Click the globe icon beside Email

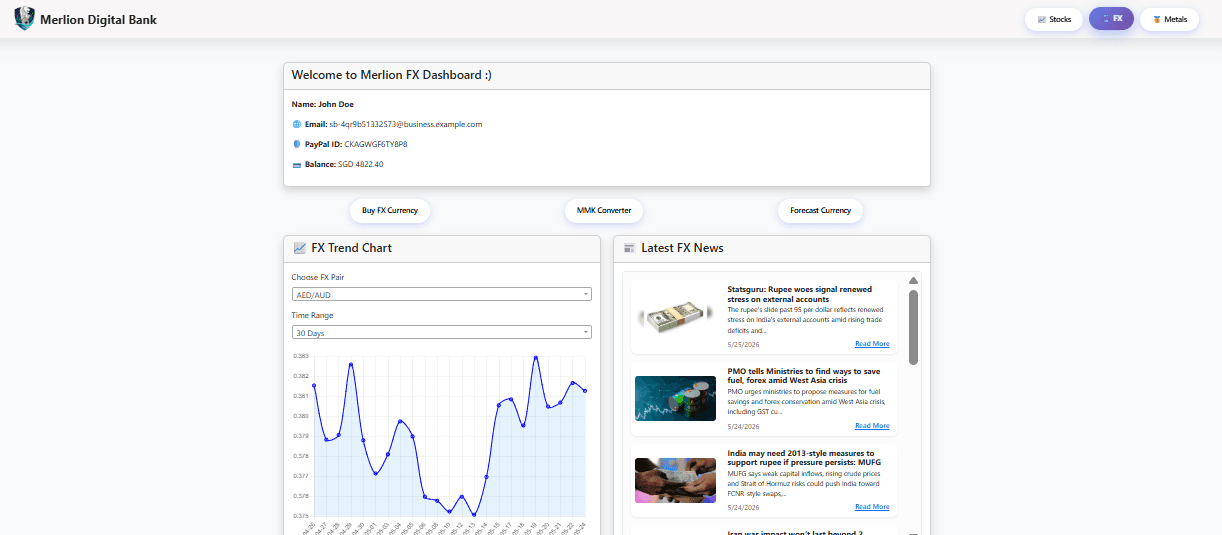[296, 125]
